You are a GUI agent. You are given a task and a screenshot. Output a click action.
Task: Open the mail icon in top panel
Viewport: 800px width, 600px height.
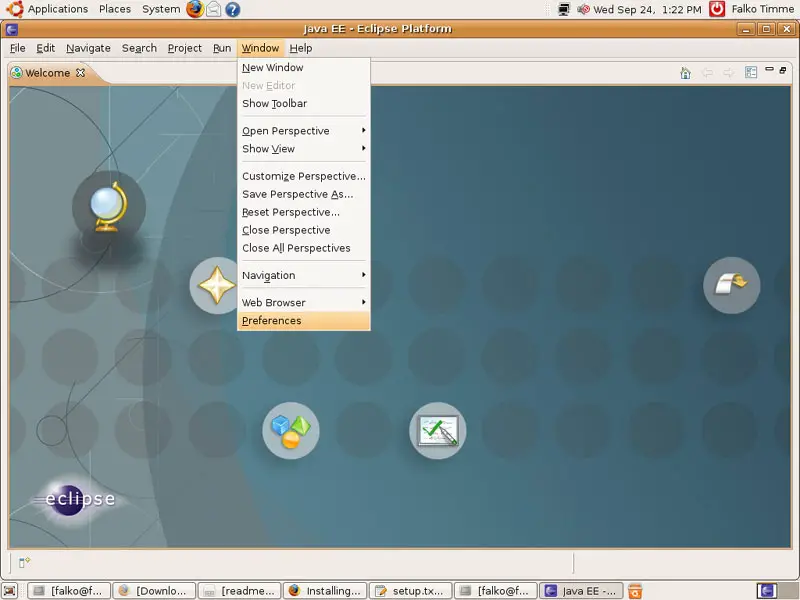214,9
